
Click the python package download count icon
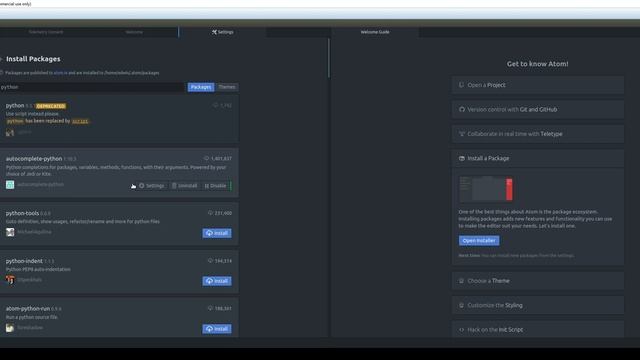(215, 105)
